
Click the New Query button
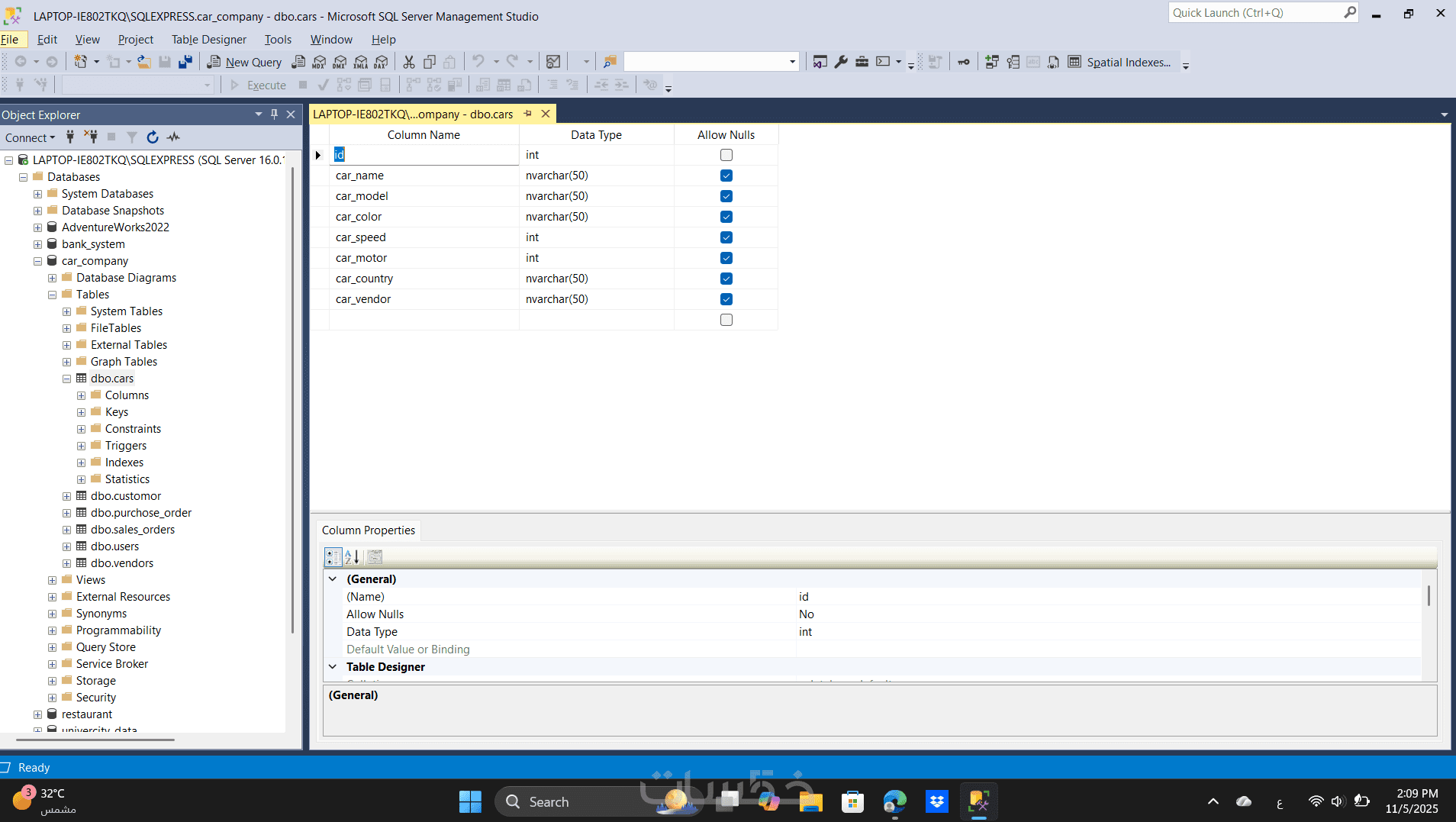point(244,62)
